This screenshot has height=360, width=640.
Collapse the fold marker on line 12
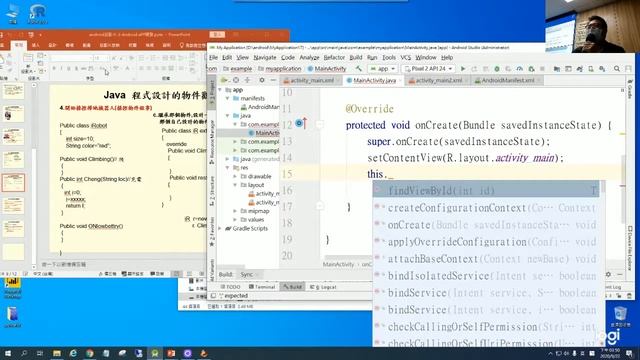(320, 124)
